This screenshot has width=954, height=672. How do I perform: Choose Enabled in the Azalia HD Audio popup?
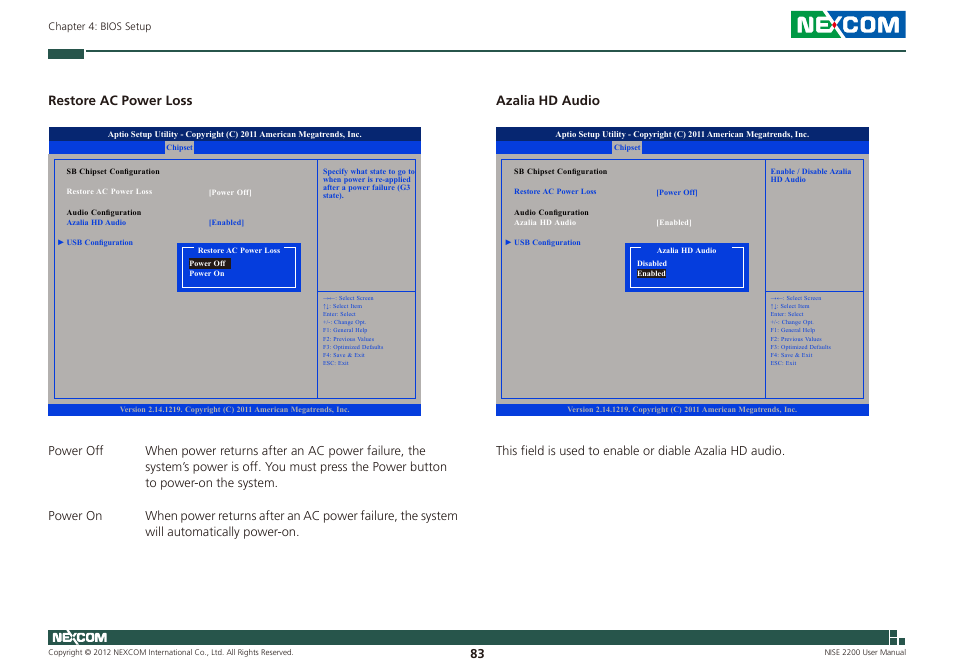[x=652, y=274]
